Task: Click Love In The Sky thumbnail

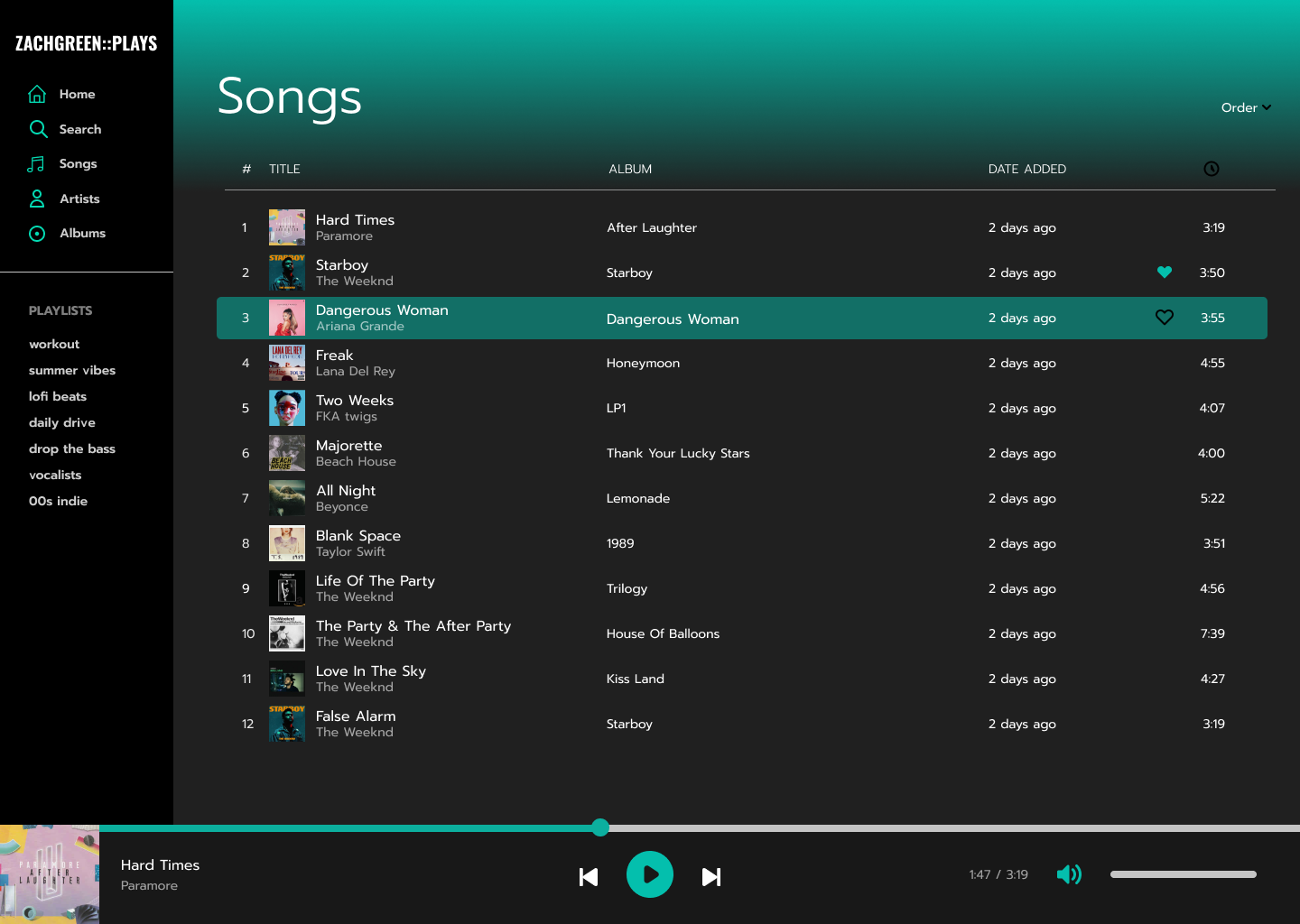Action: click(x=287, y=679)
